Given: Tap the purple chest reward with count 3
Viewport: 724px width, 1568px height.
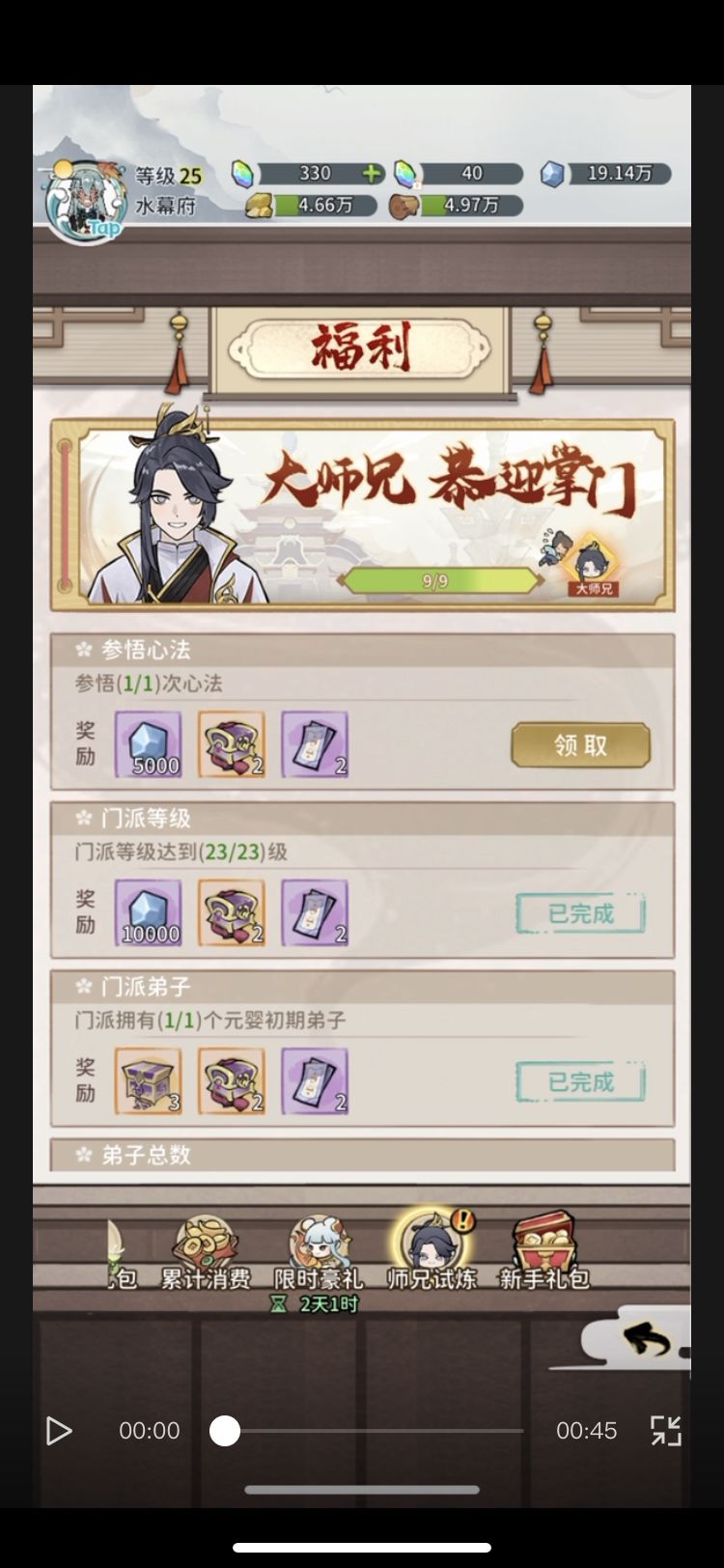Looking at the screenshot, I should [x=149, y=1081].
